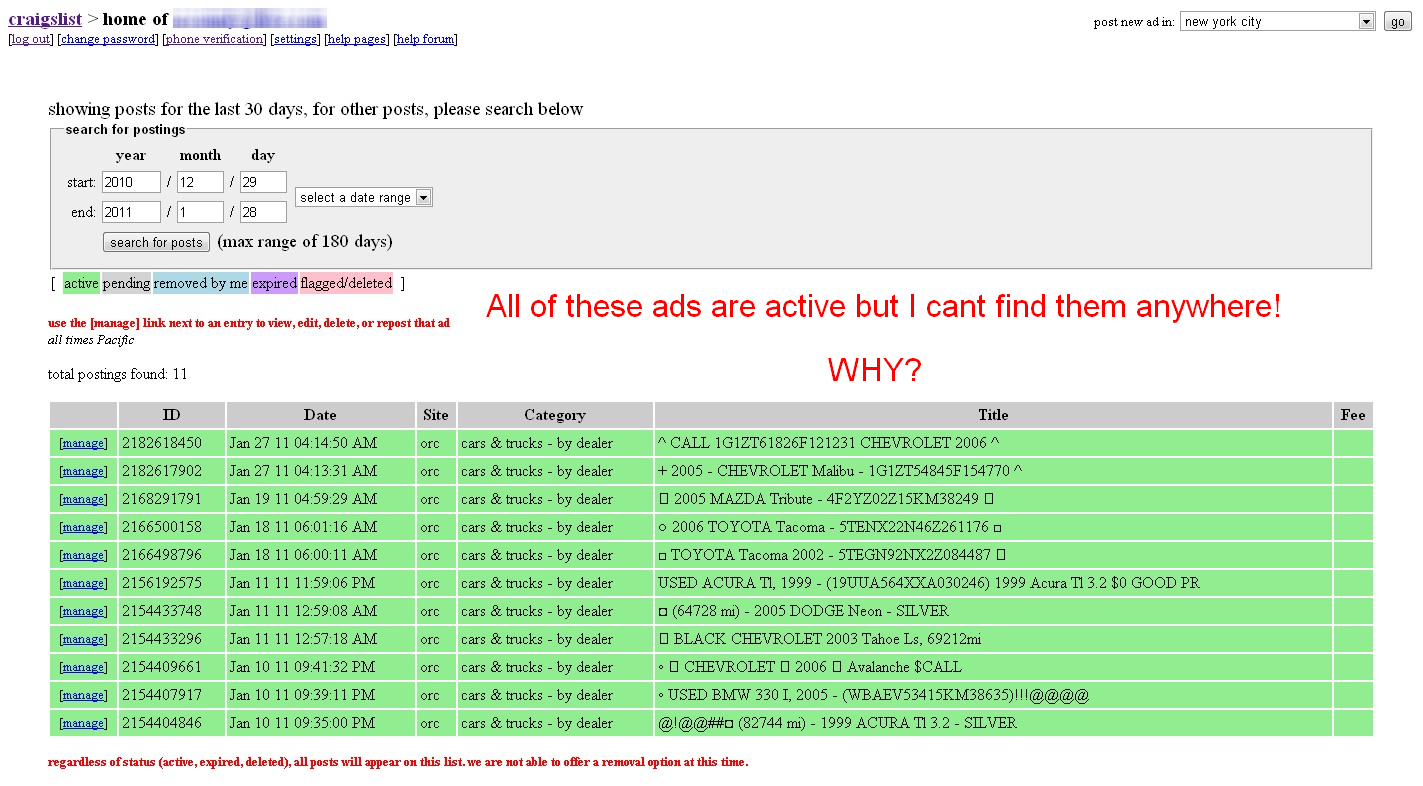Select the CALL 1G1ZT61826F121231 CHEVROLET title

pyautogui.click(x=828, y=443)
